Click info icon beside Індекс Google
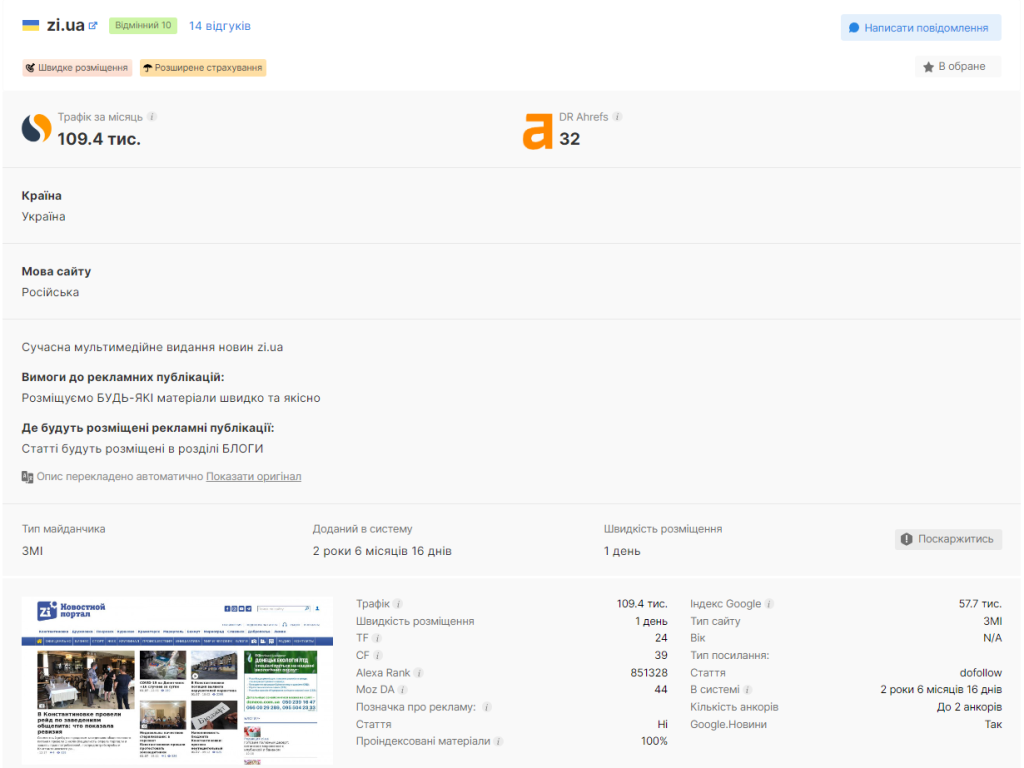Viewport: 1024px width, 768px height. [x=769, y=604]
